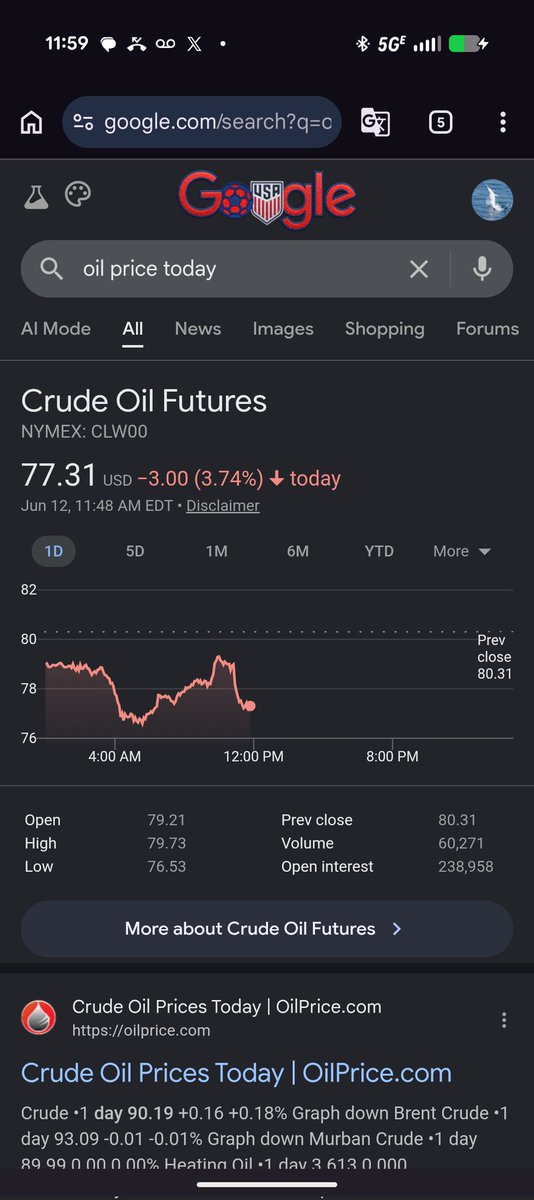Start voice search with microphone icon
This screenshot has height=1200, width=534.
[x=483, y=269]
